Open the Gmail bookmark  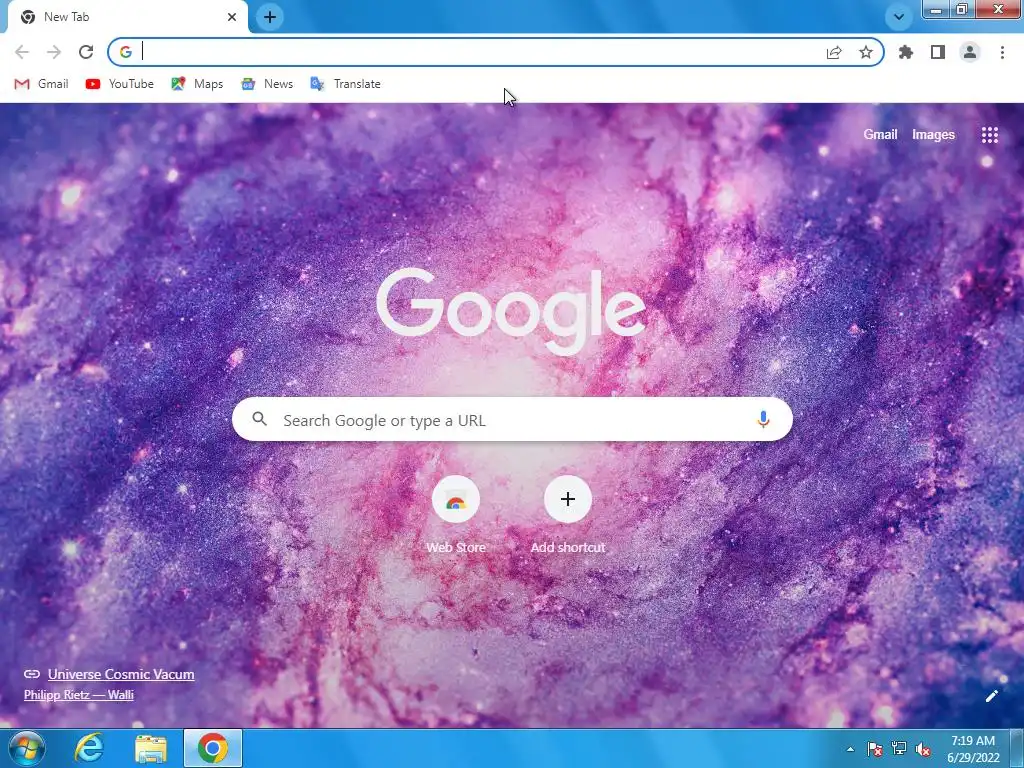pos(41,84)
